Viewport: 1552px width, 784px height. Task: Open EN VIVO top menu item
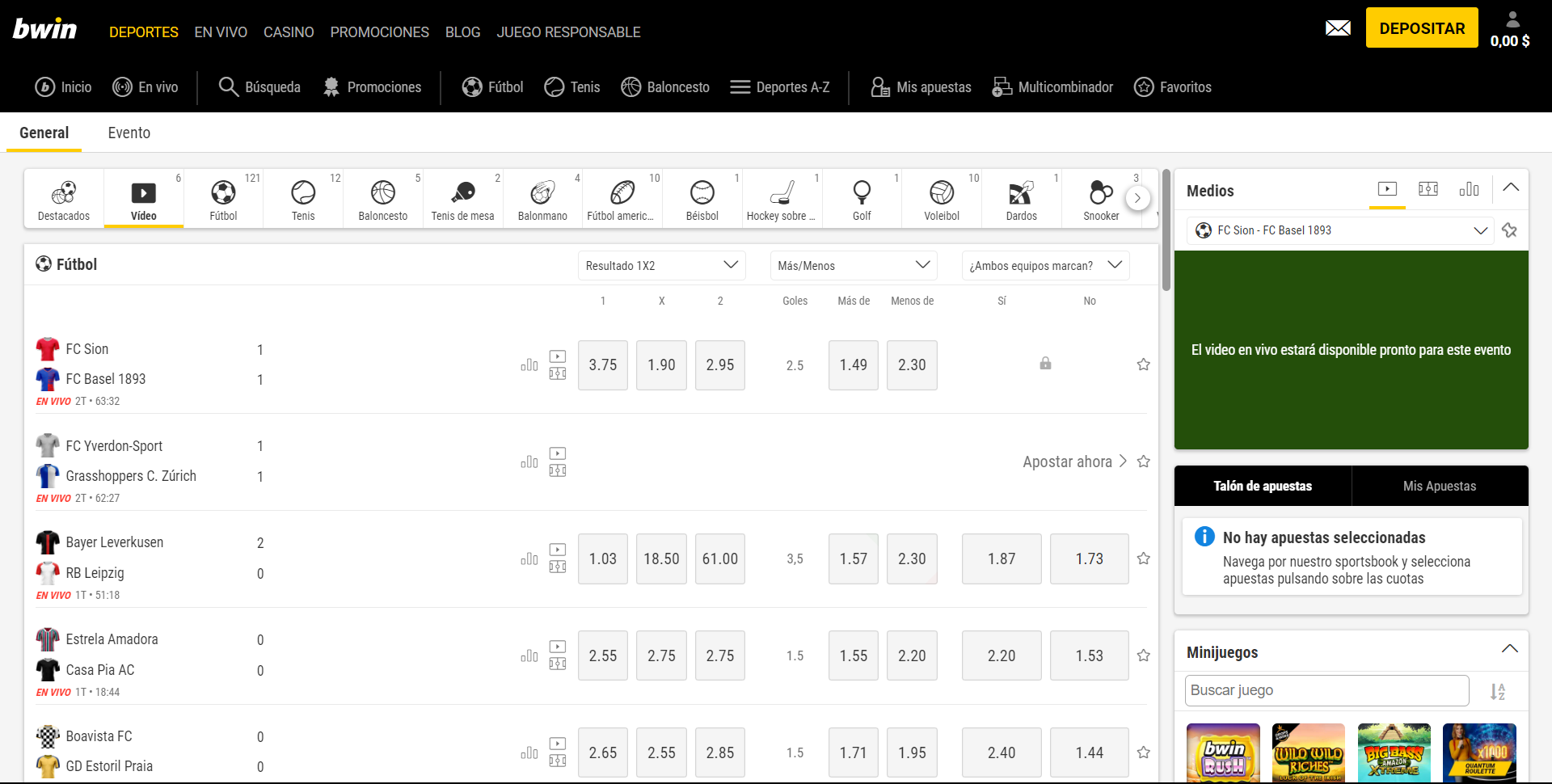point(221,32)
